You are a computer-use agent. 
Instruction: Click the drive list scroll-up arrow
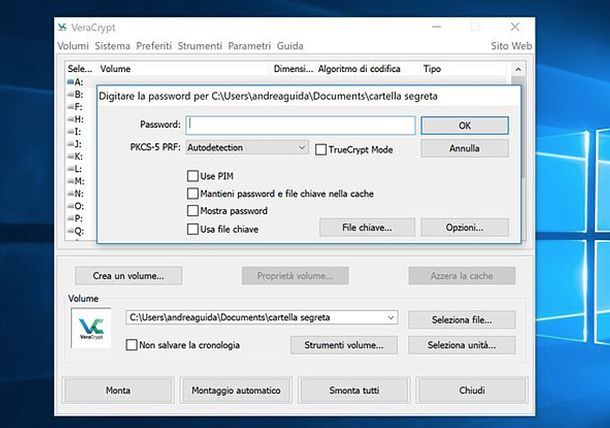tap(518, 69)
